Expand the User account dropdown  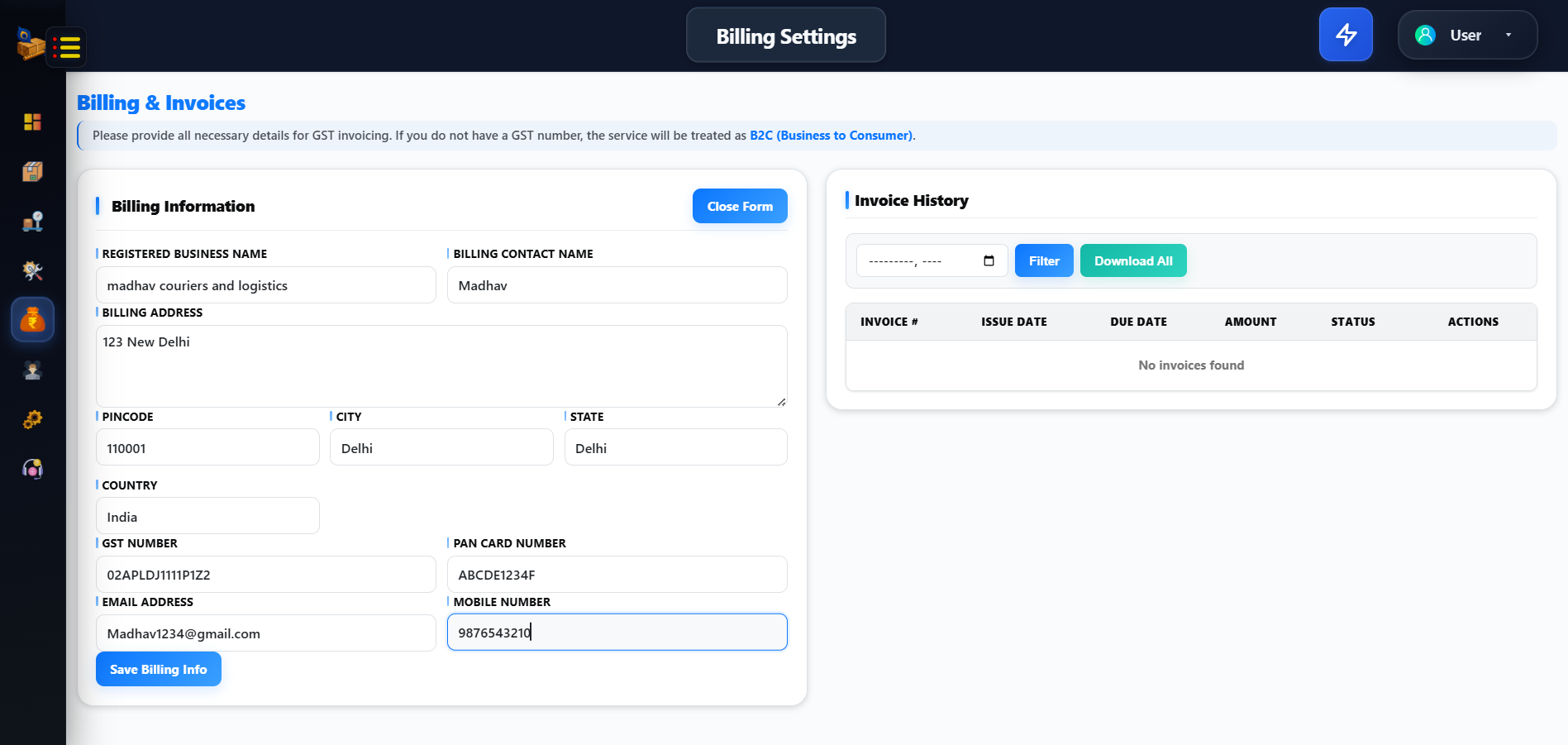[x=1466, y=35]
